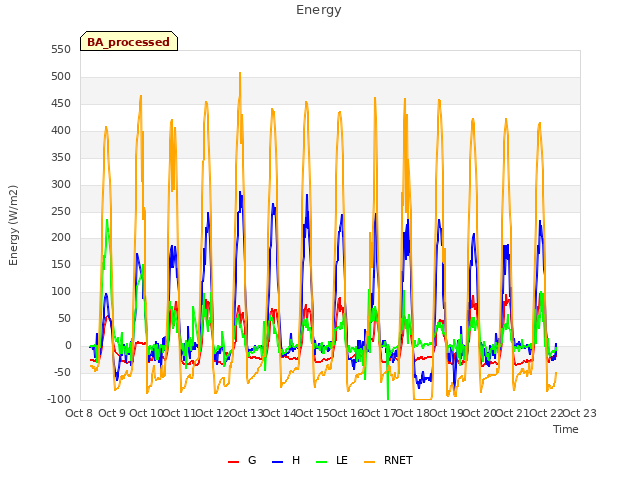
Task: Click the -100 y-axis tick label
Action: click(x=59, y=399)
